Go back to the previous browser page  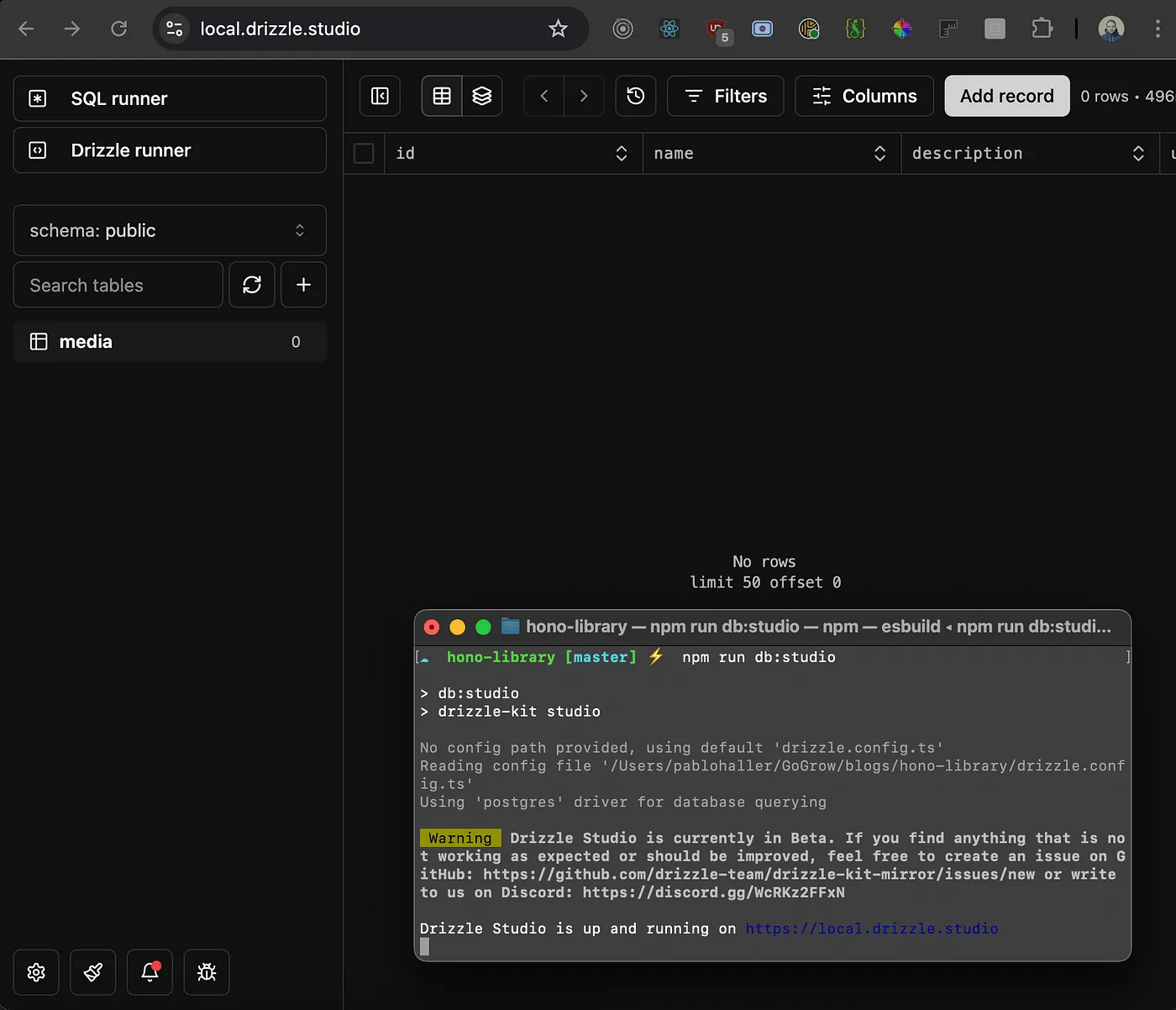(26, 29)
